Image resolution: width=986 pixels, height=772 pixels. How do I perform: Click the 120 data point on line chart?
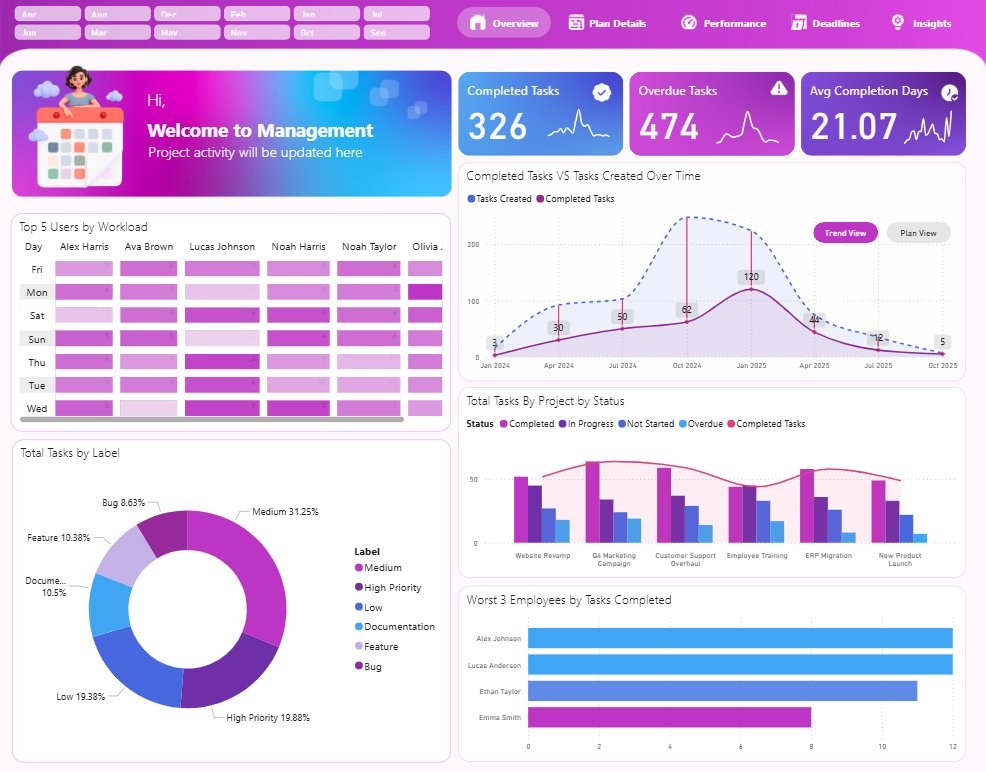point(751,289)
